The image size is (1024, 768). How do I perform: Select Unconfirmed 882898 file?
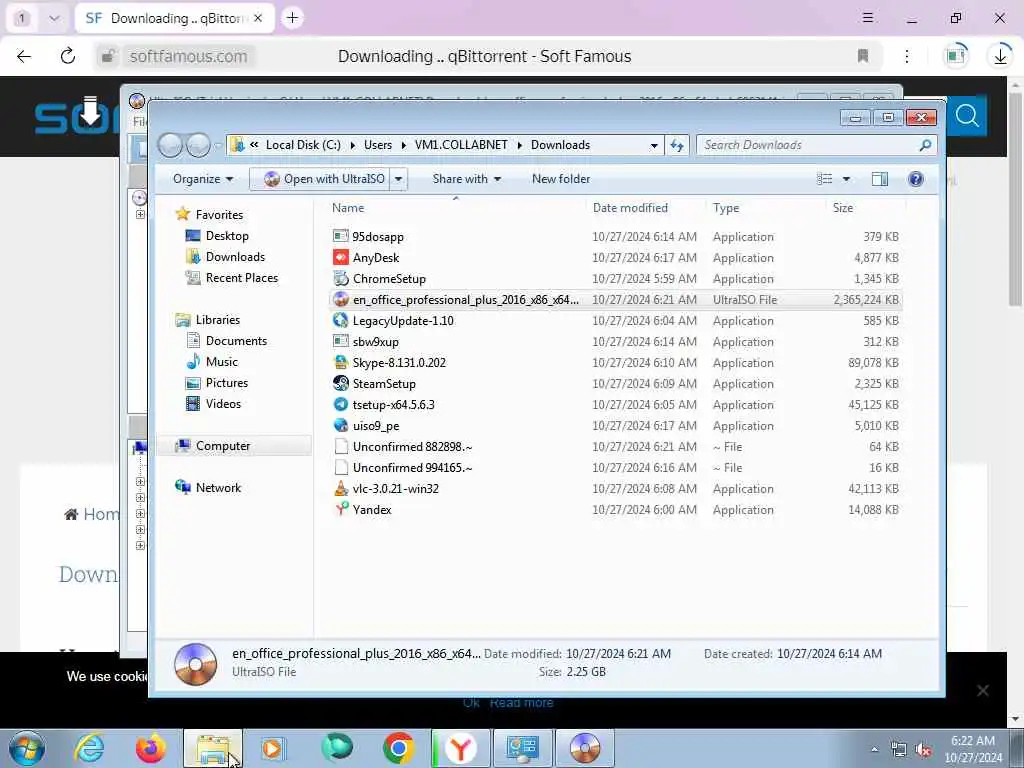pyautogui.click(x=615, y=447)
